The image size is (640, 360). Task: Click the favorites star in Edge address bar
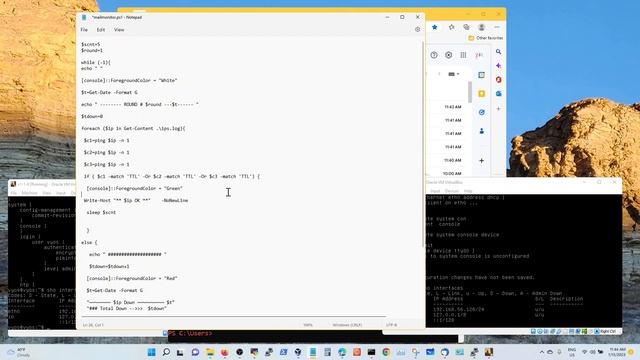(435, 27)
